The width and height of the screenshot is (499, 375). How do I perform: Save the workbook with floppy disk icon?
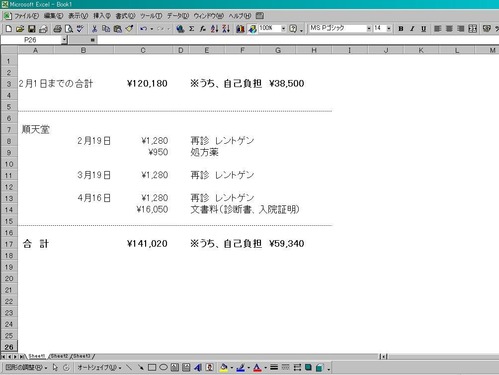[31, 29]
